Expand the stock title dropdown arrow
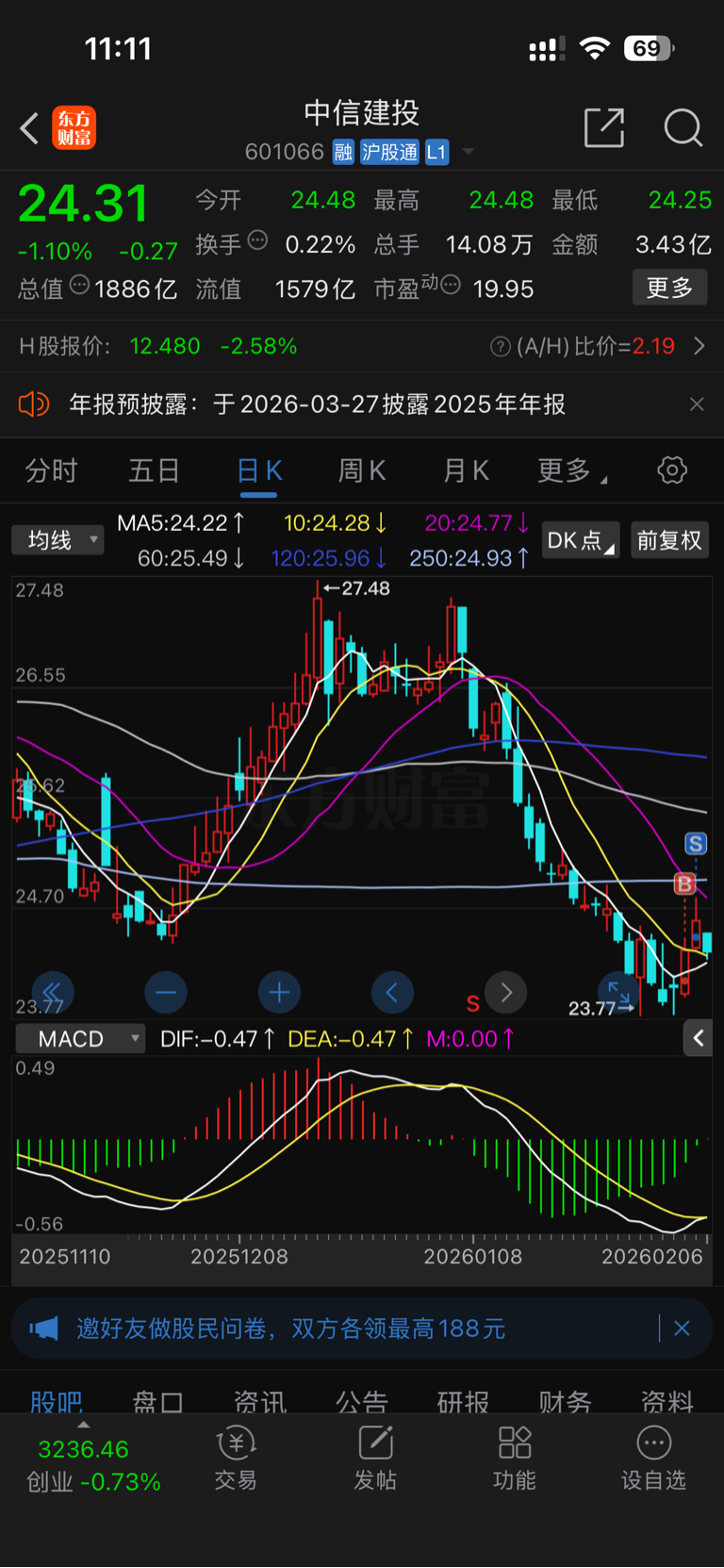 (x=469, y=152)
